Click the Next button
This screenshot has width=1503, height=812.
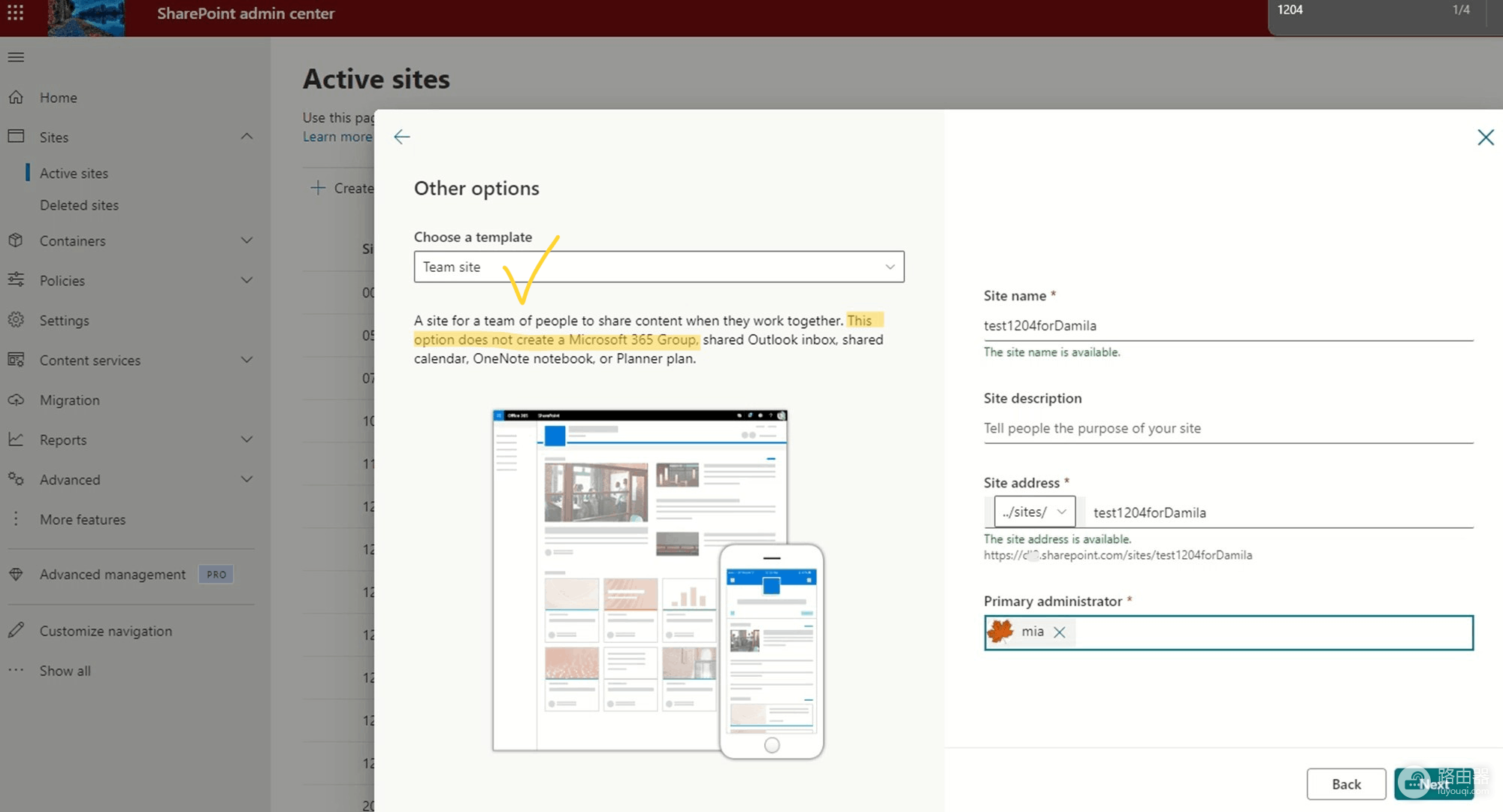click(x=1434, y=784)
